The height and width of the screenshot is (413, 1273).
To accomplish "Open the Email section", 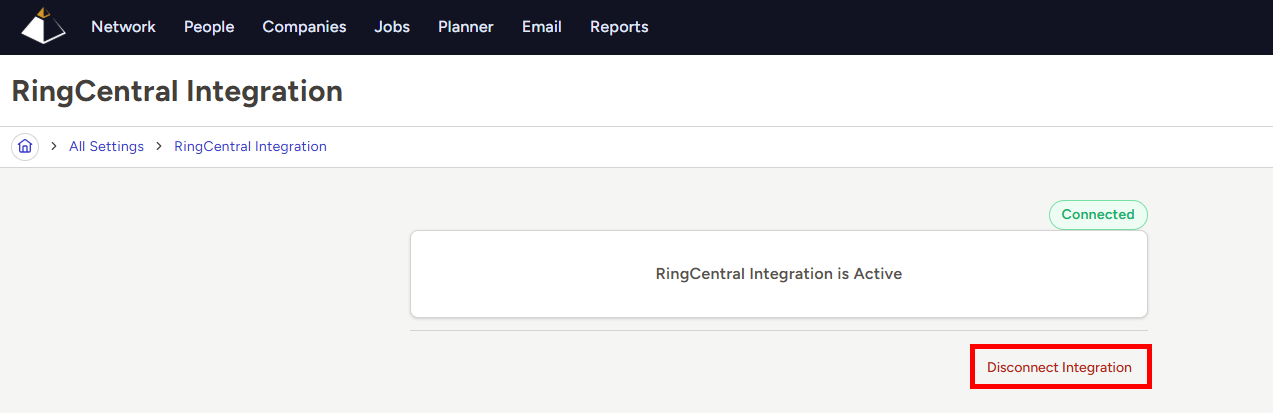I will coord(542,27).
